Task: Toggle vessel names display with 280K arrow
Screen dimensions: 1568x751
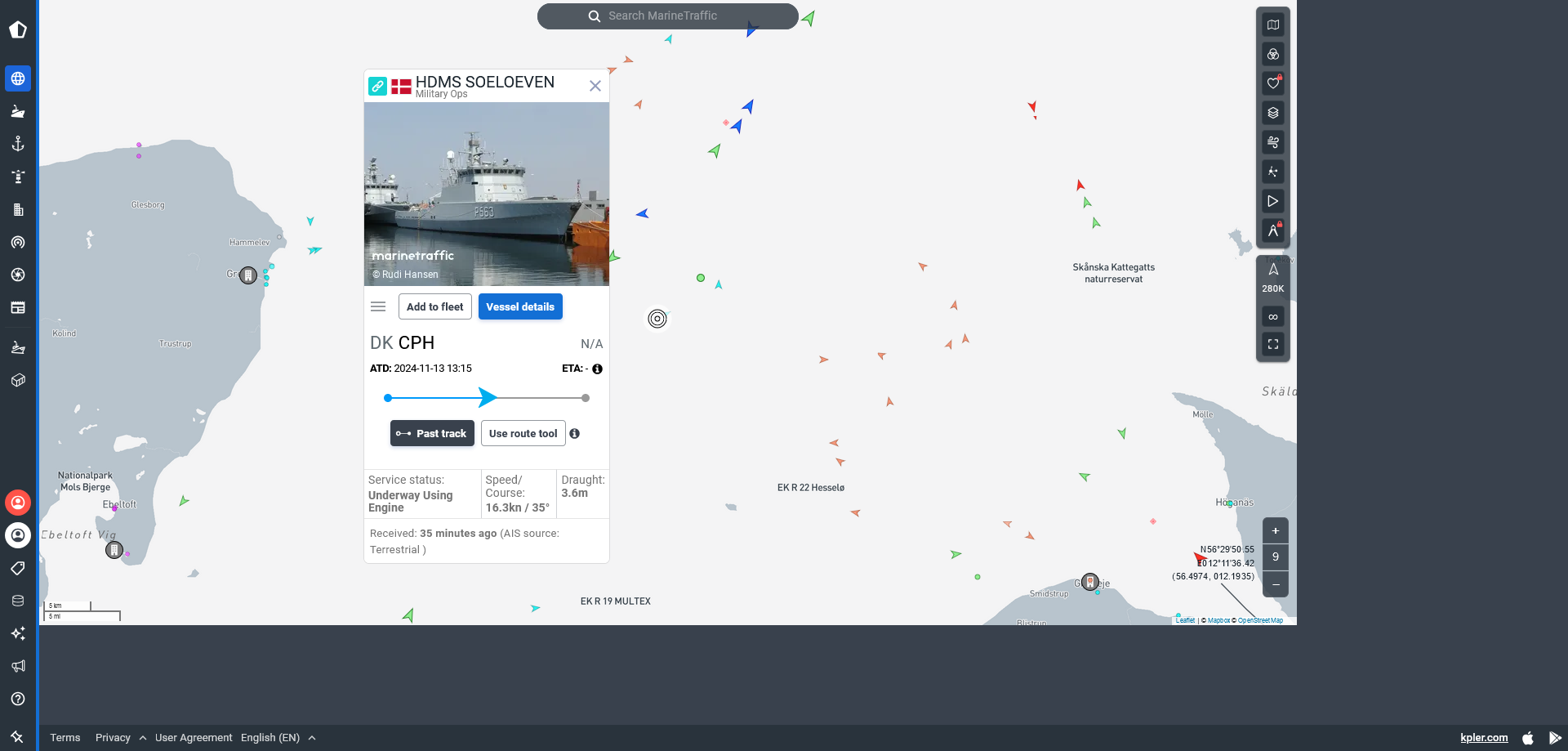Action: pyautogui.click(x=1273, y=278)
